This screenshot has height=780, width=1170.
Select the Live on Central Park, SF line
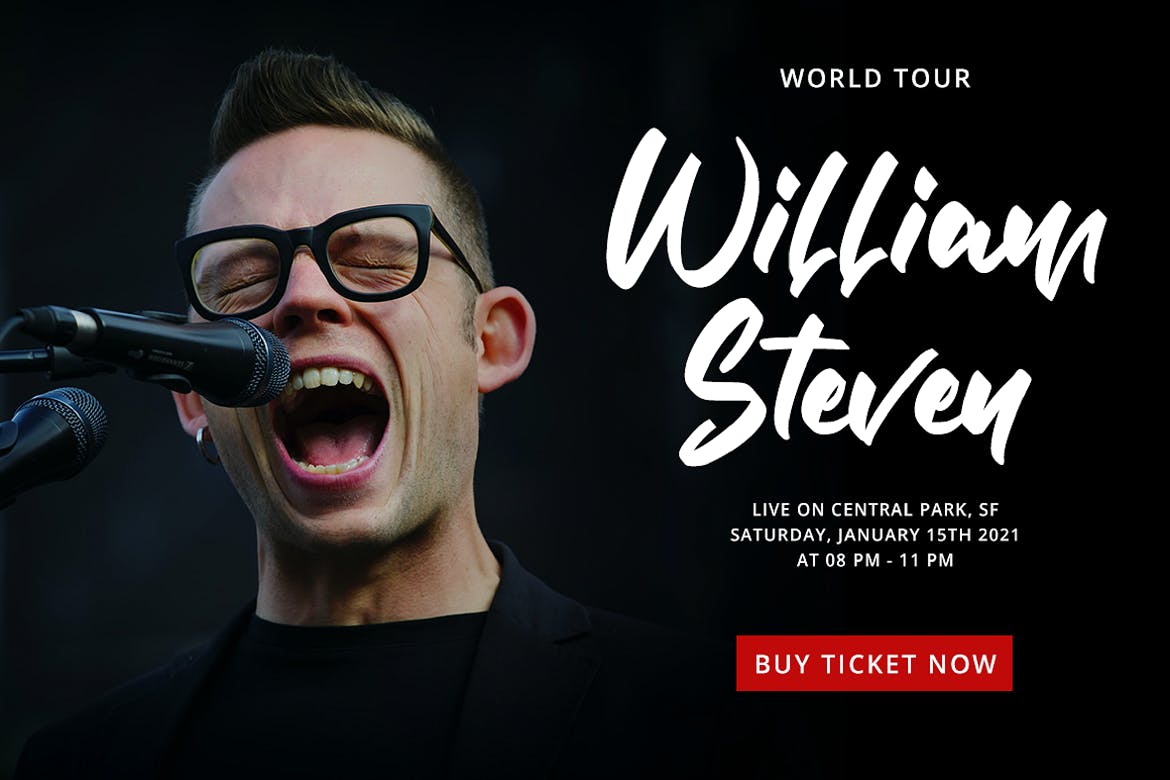875,511
